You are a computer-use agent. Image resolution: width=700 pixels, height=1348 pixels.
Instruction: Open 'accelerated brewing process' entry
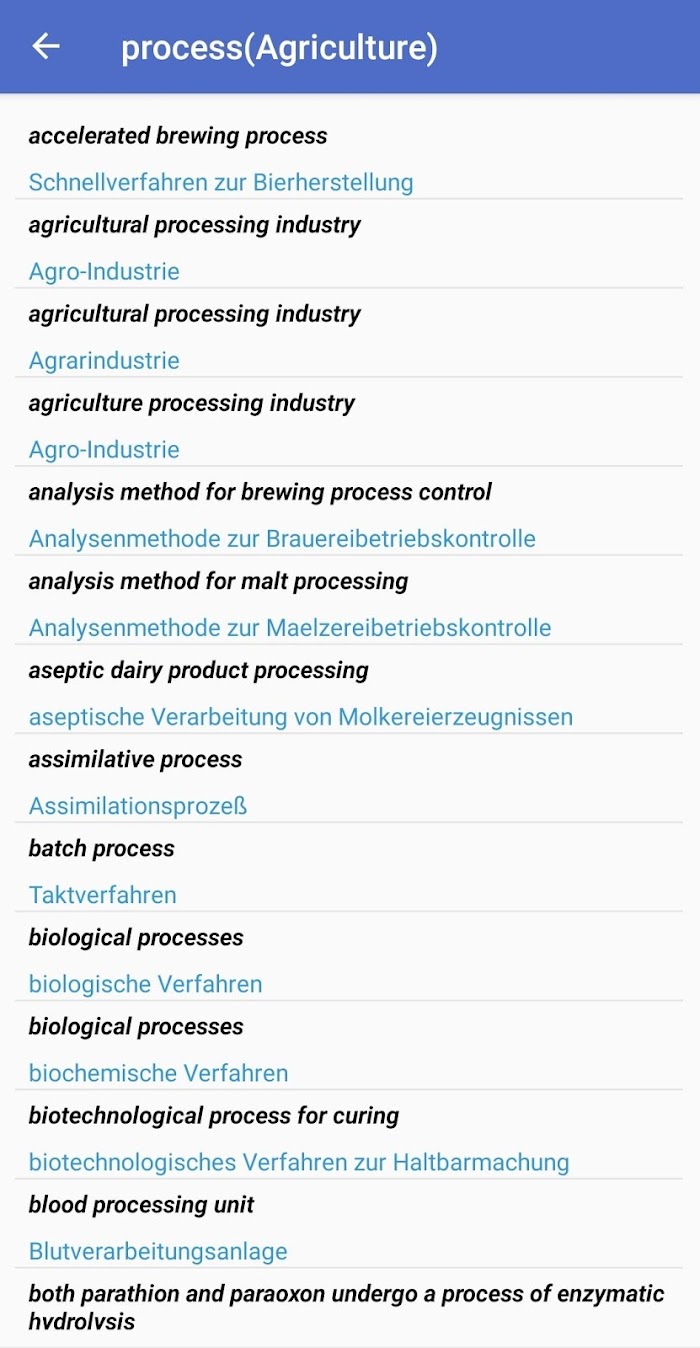(x=178, y=136)
